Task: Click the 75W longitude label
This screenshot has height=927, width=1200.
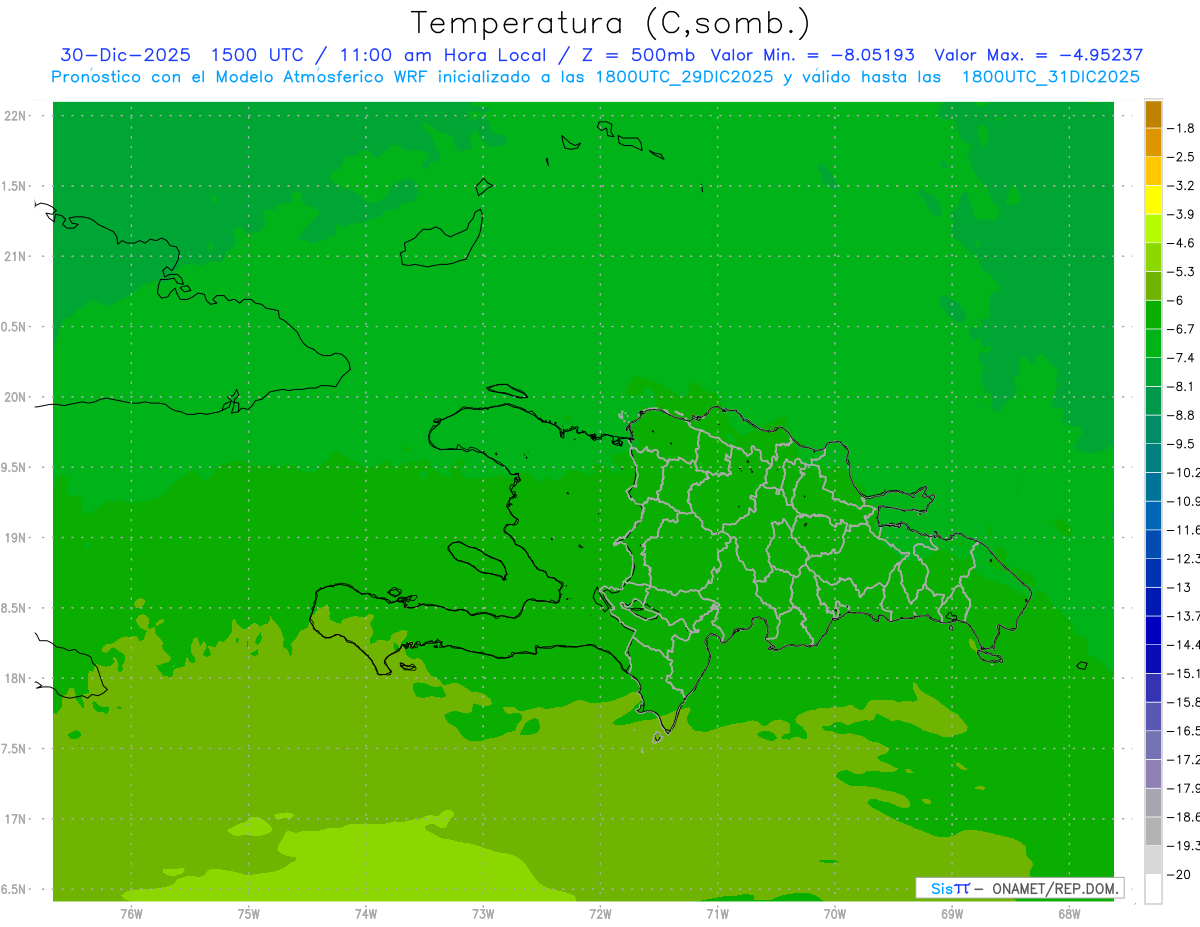Action: 248,913
